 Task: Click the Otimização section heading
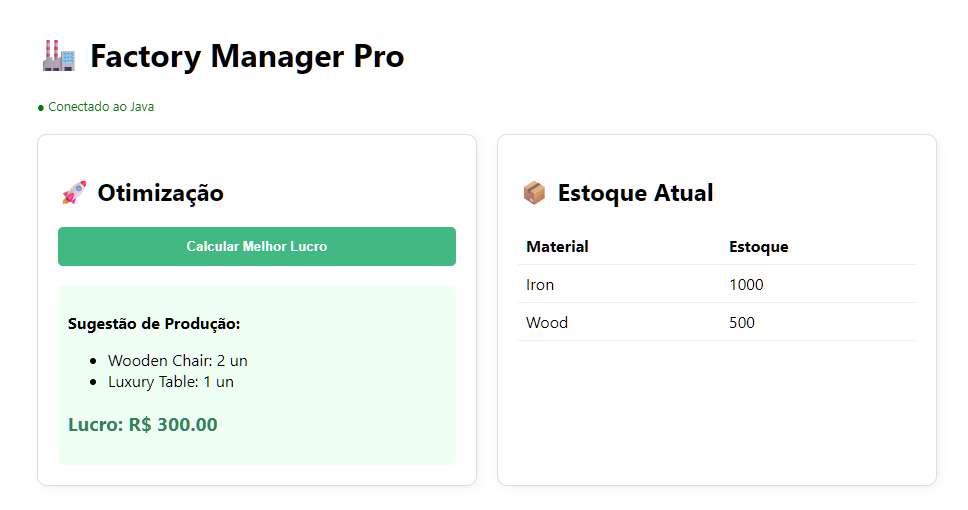tap(160, 193)
